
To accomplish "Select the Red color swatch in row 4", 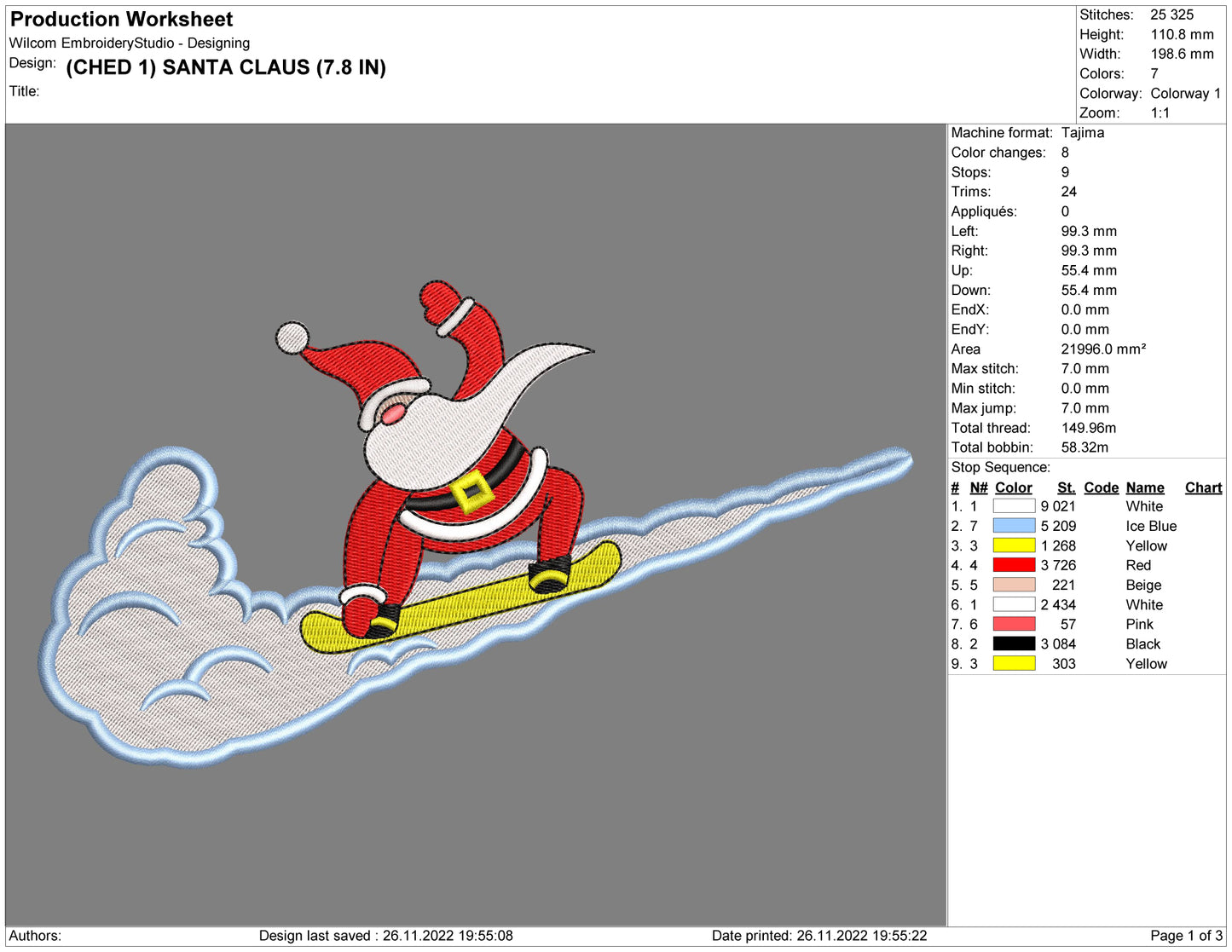I will click(x=1013, y=565).
